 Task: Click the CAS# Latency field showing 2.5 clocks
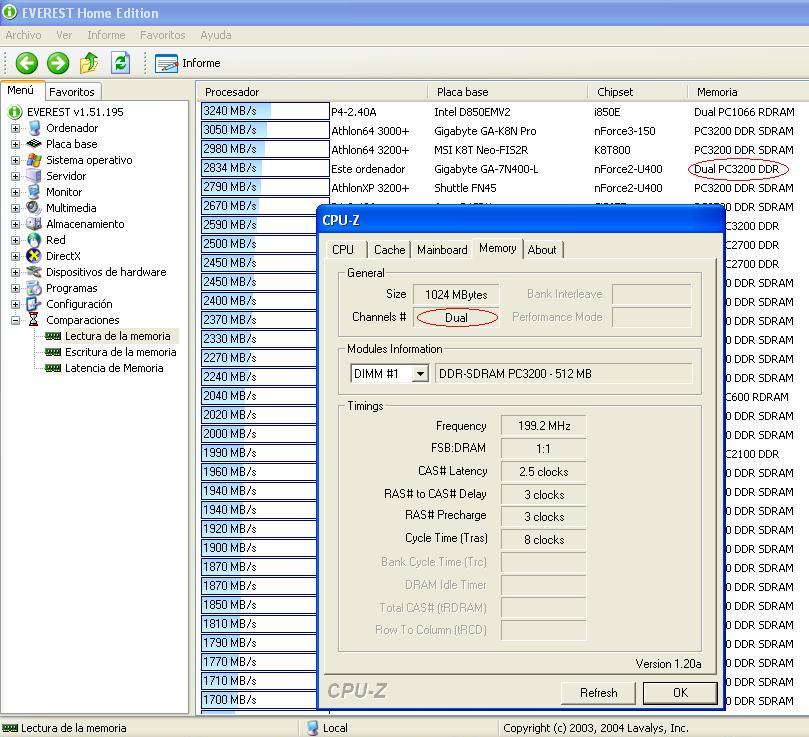pyautogui.click(x=543, y=471)
